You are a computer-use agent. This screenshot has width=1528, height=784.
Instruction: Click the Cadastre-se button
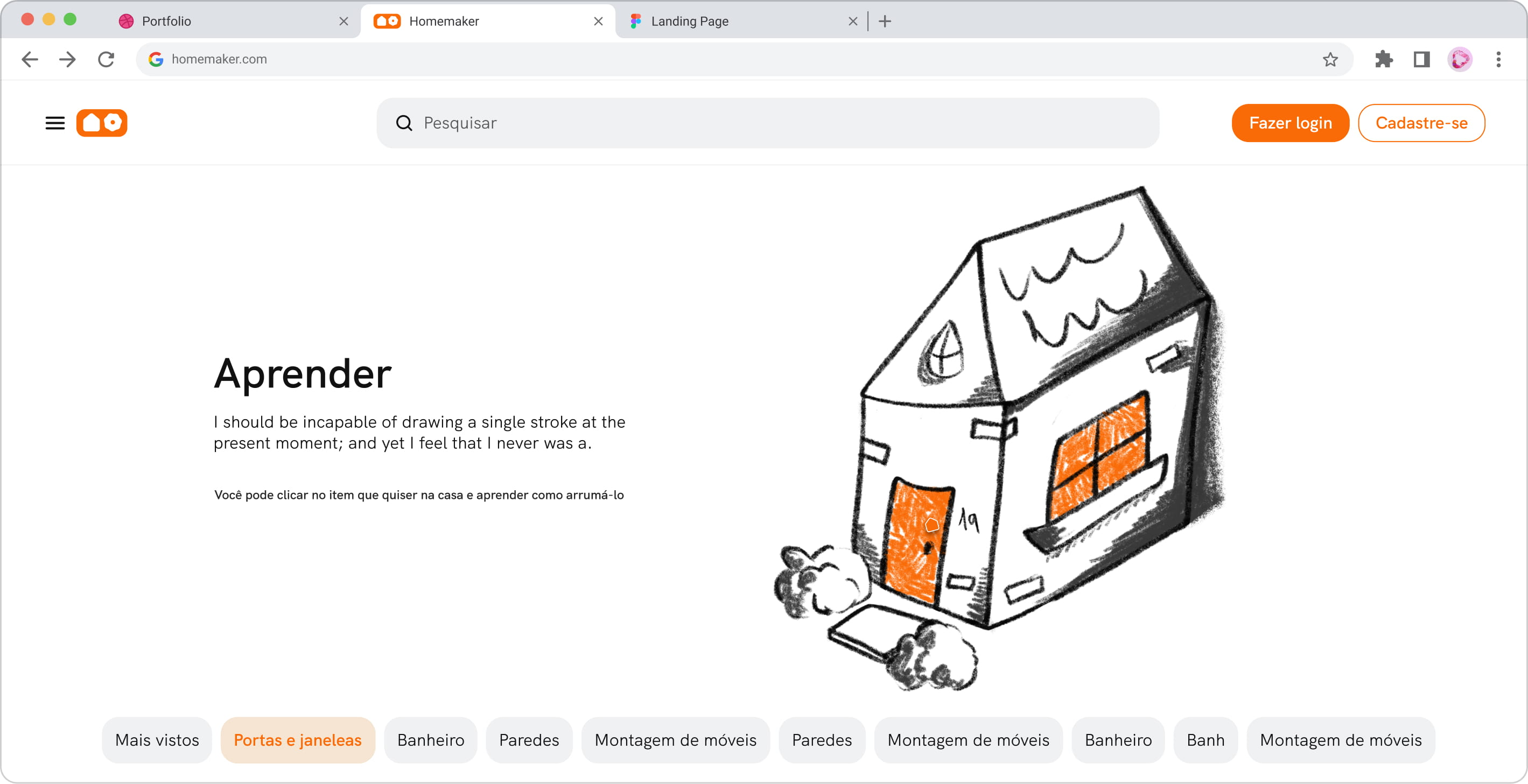click(1421, 123)
